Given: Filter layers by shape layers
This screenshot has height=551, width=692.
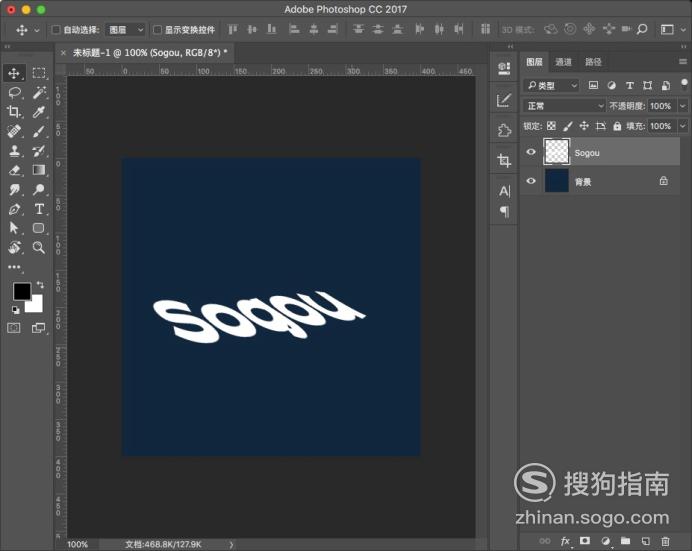Looking at the screenshot, I should coord(647,85).
